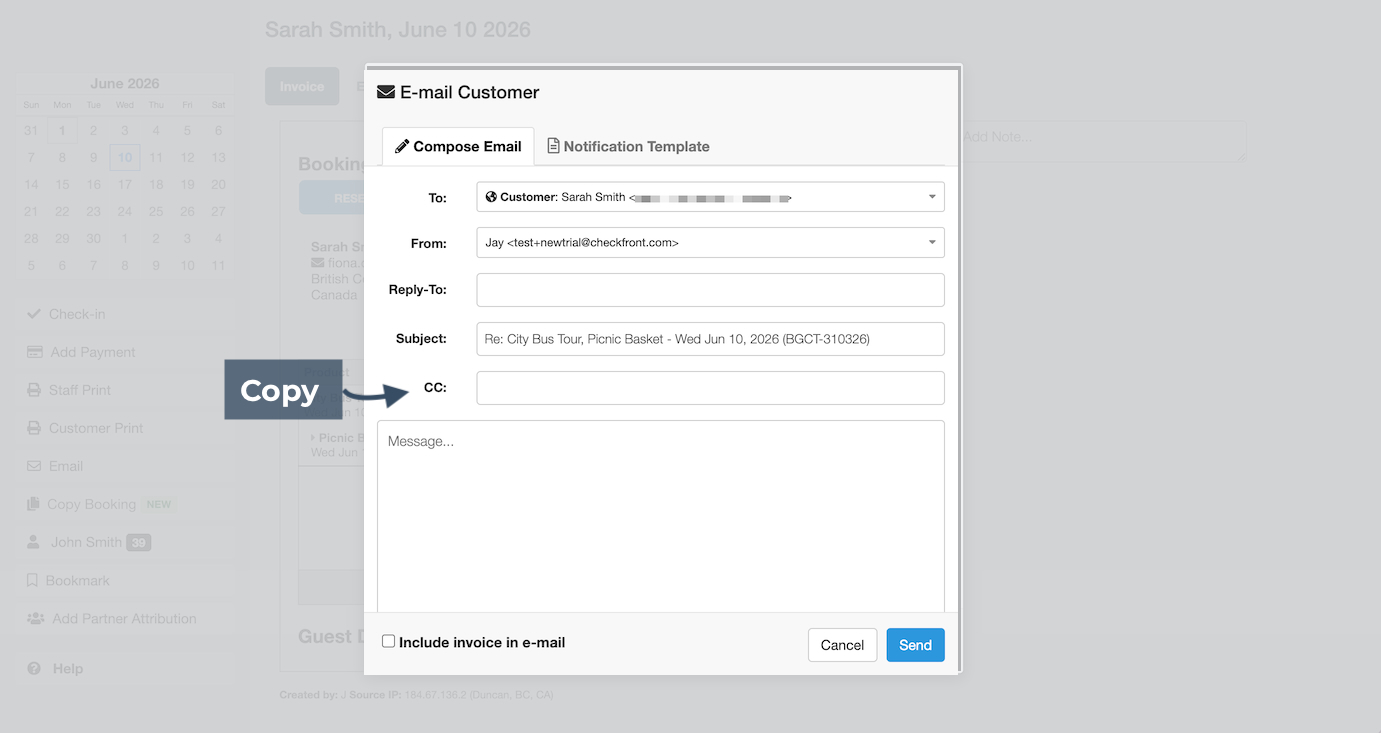This screenshot has height=733, width=1381.
Task: Click the Customer Print printer icon
Action: [x=34, y=428]
